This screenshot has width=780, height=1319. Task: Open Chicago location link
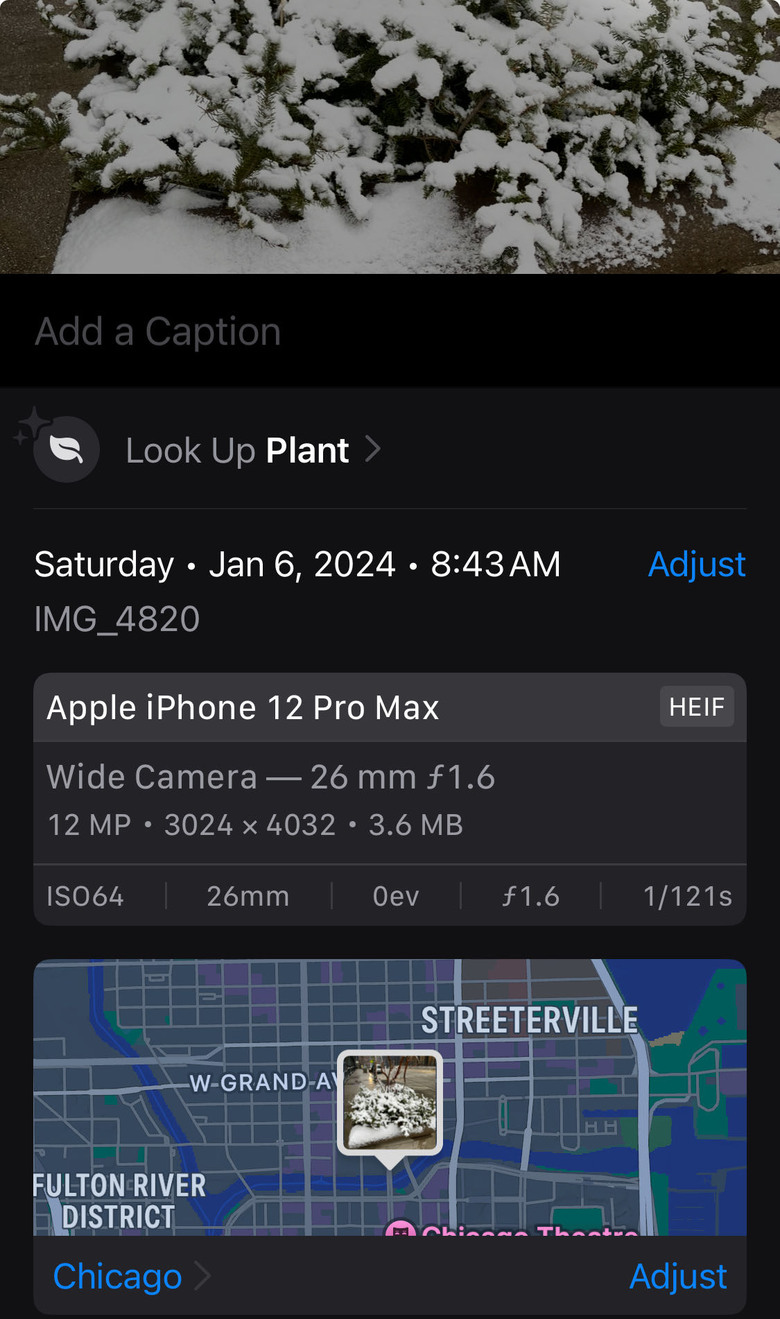(x=117, y=1276)
